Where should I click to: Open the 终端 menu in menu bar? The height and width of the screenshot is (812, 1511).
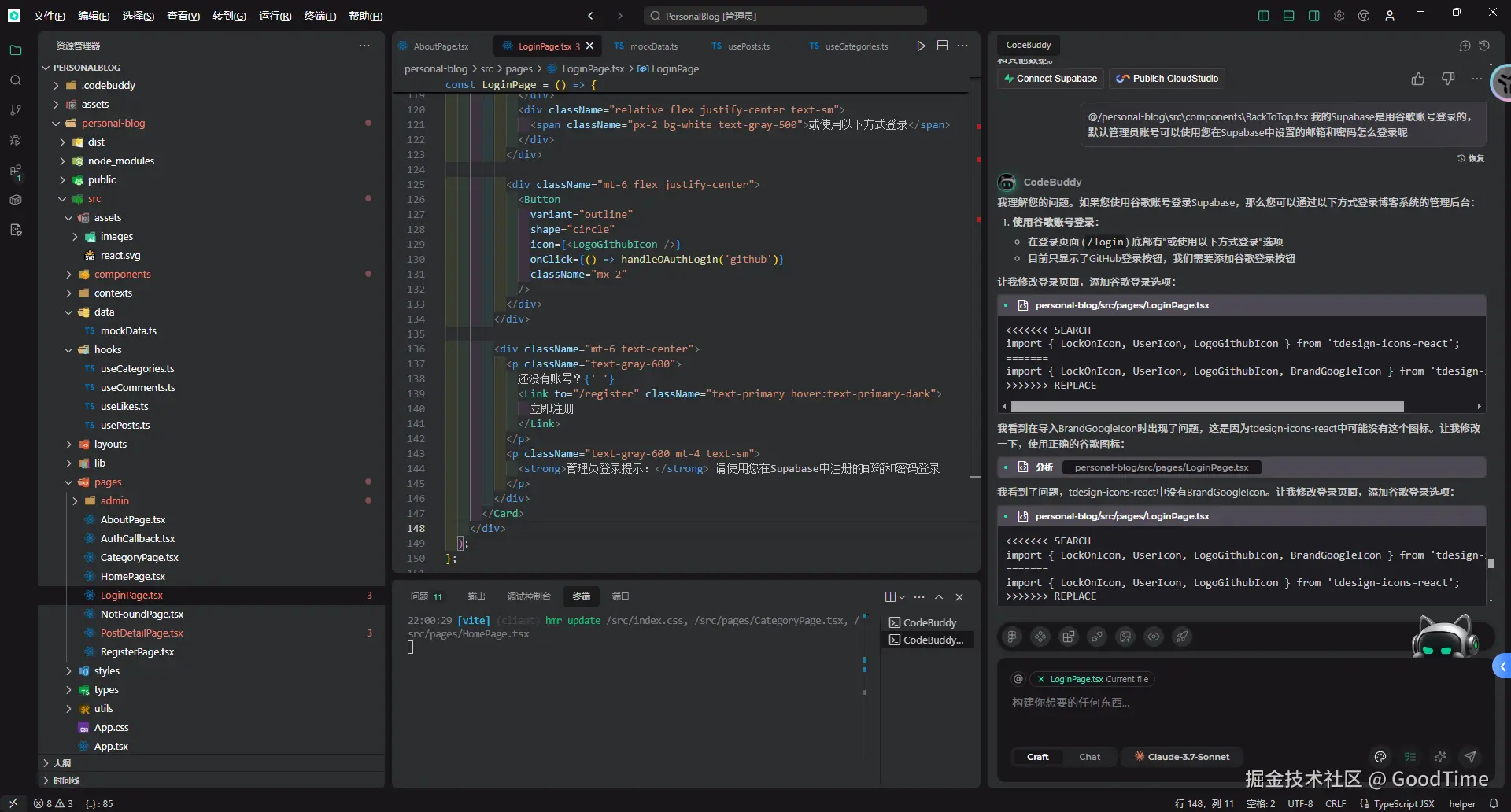(320, 16)
